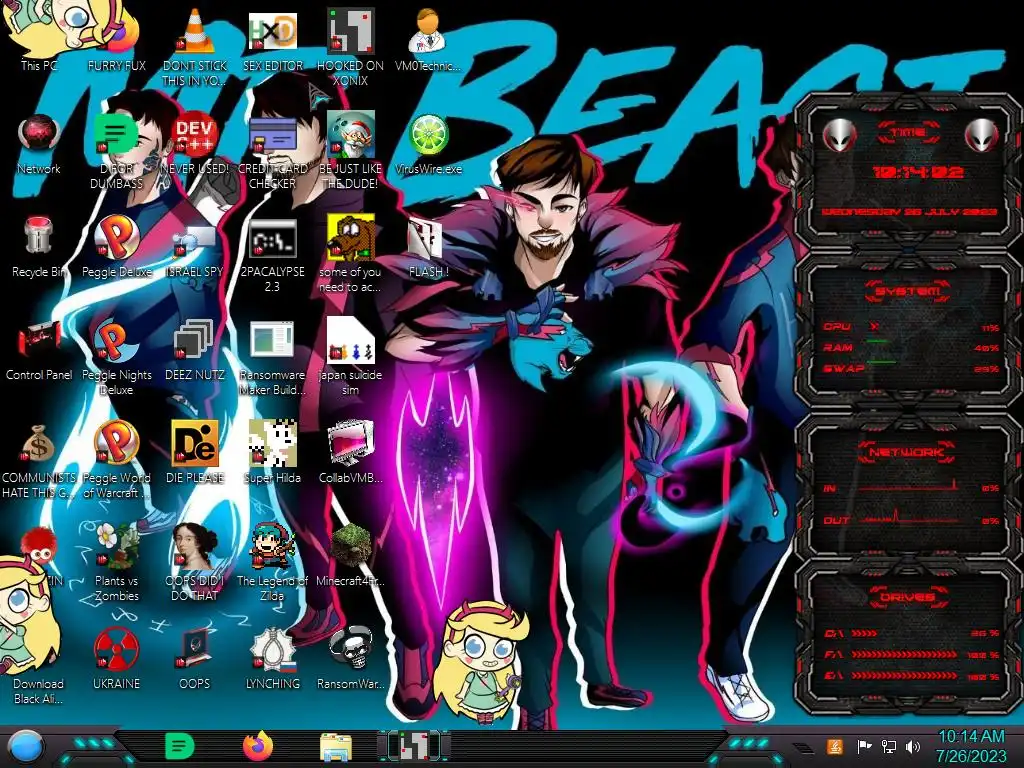Switch to the running Xonix taskbar app

(x=414, y=747)
